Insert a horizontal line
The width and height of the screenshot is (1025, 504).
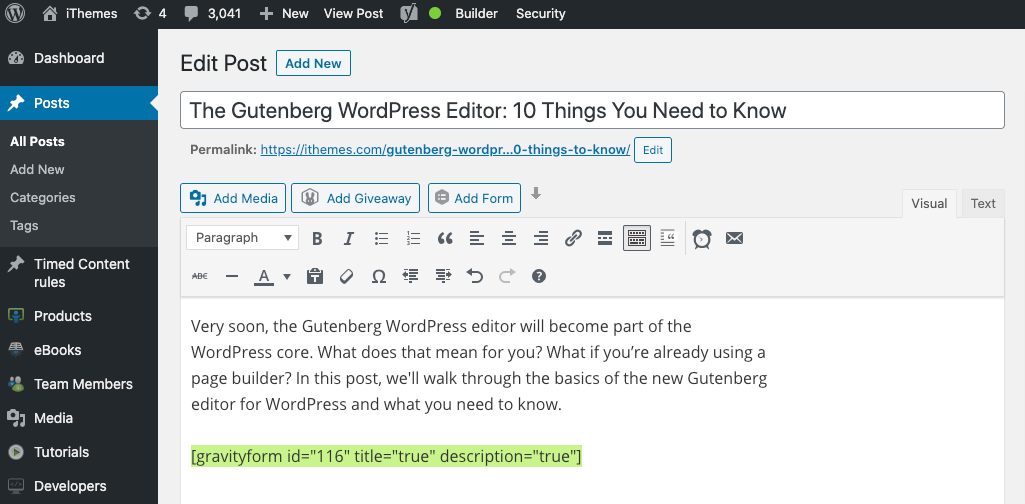(x=231, y=277)
